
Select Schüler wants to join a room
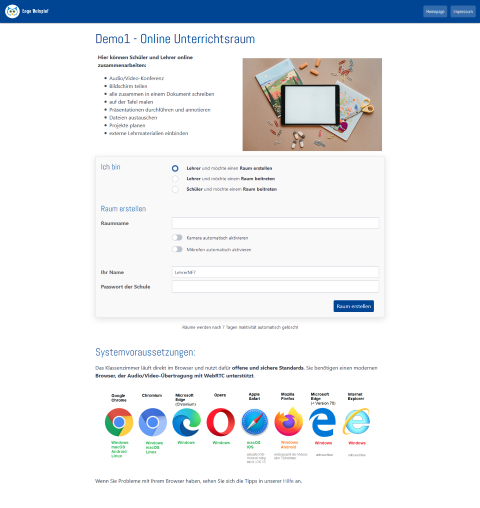(x=175, y=189)
